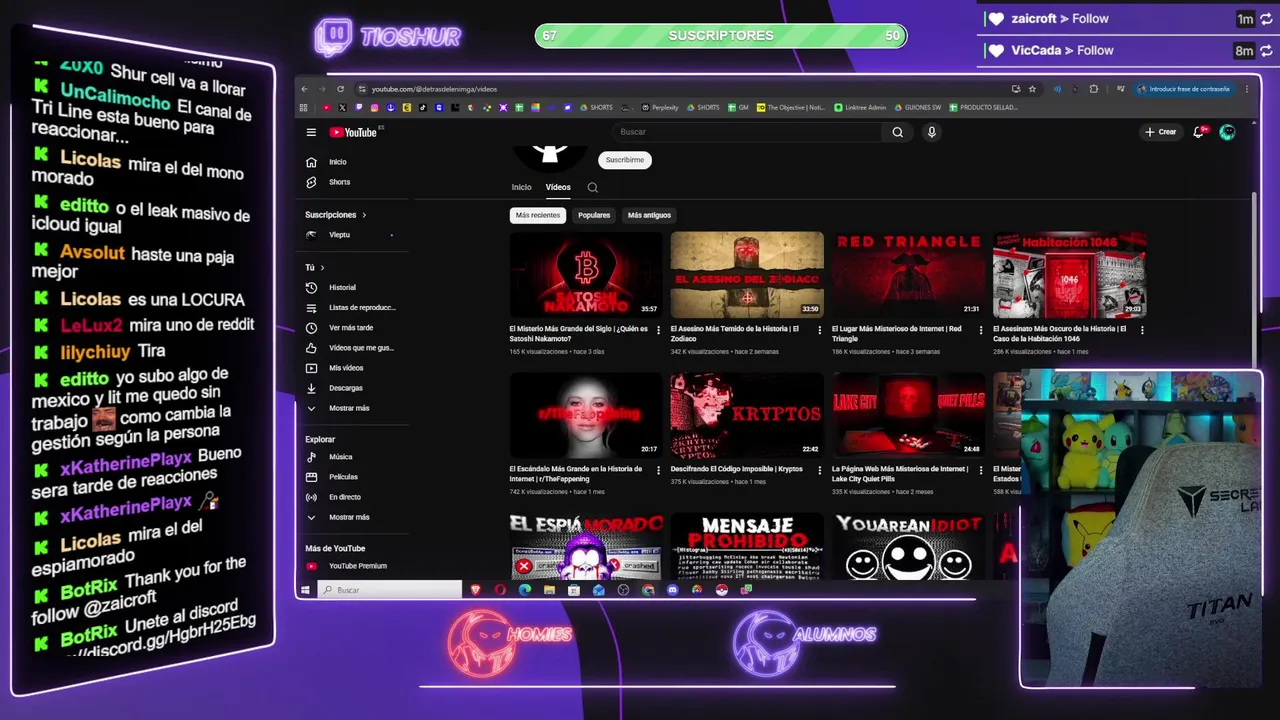Open Ver más tarde playlist
1280x720 pixels.
[352, 328]
